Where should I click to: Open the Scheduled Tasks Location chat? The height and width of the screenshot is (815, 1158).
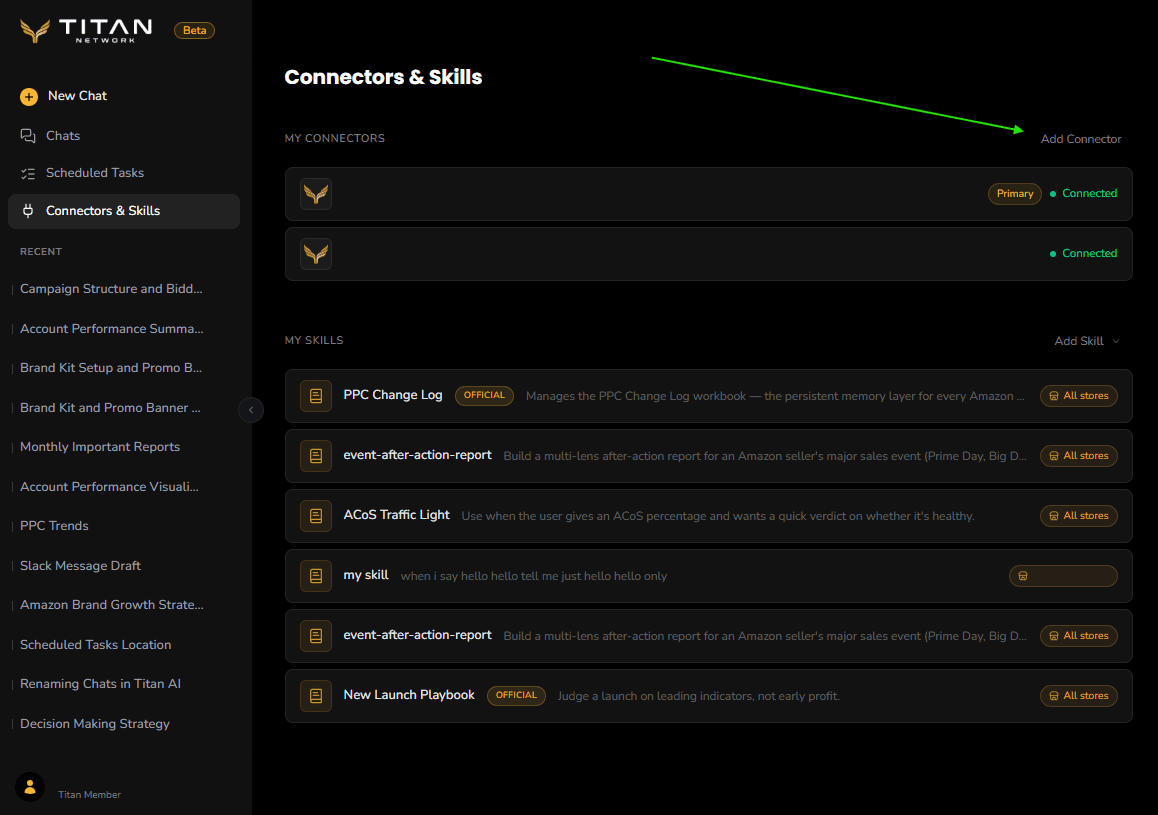point(95,644)
